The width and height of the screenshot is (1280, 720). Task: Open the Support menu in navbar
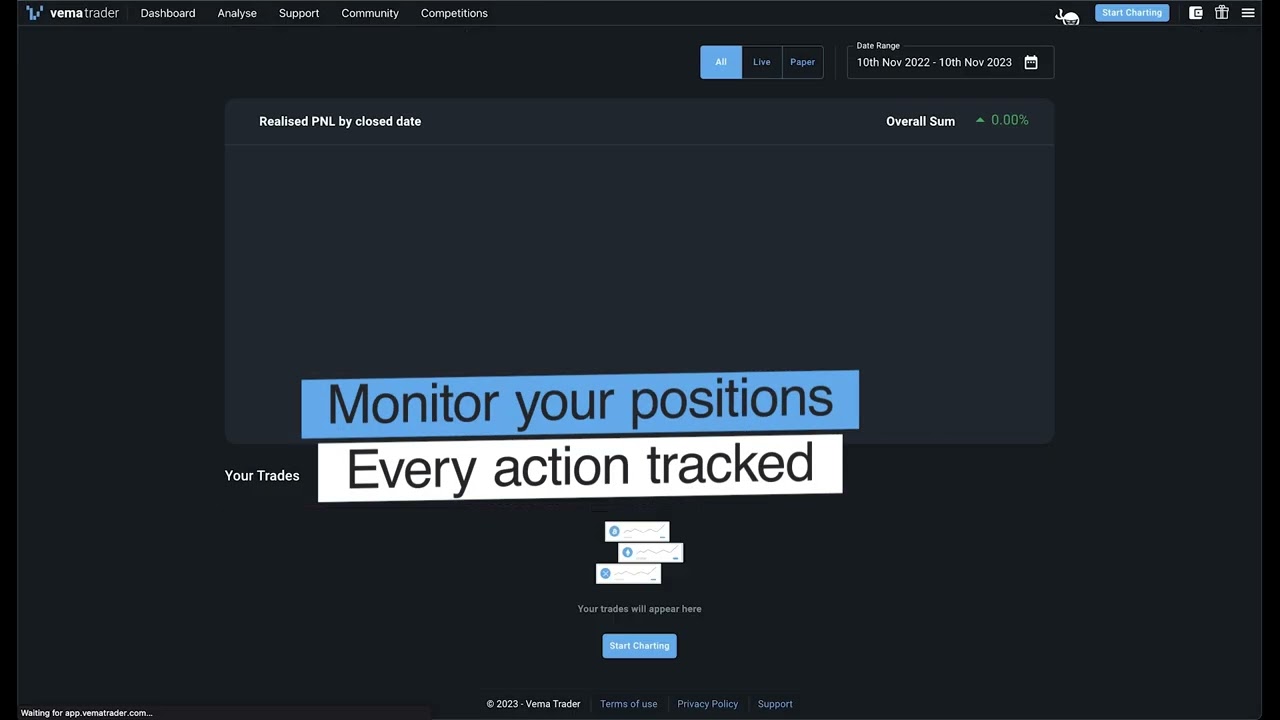point(299,13)
